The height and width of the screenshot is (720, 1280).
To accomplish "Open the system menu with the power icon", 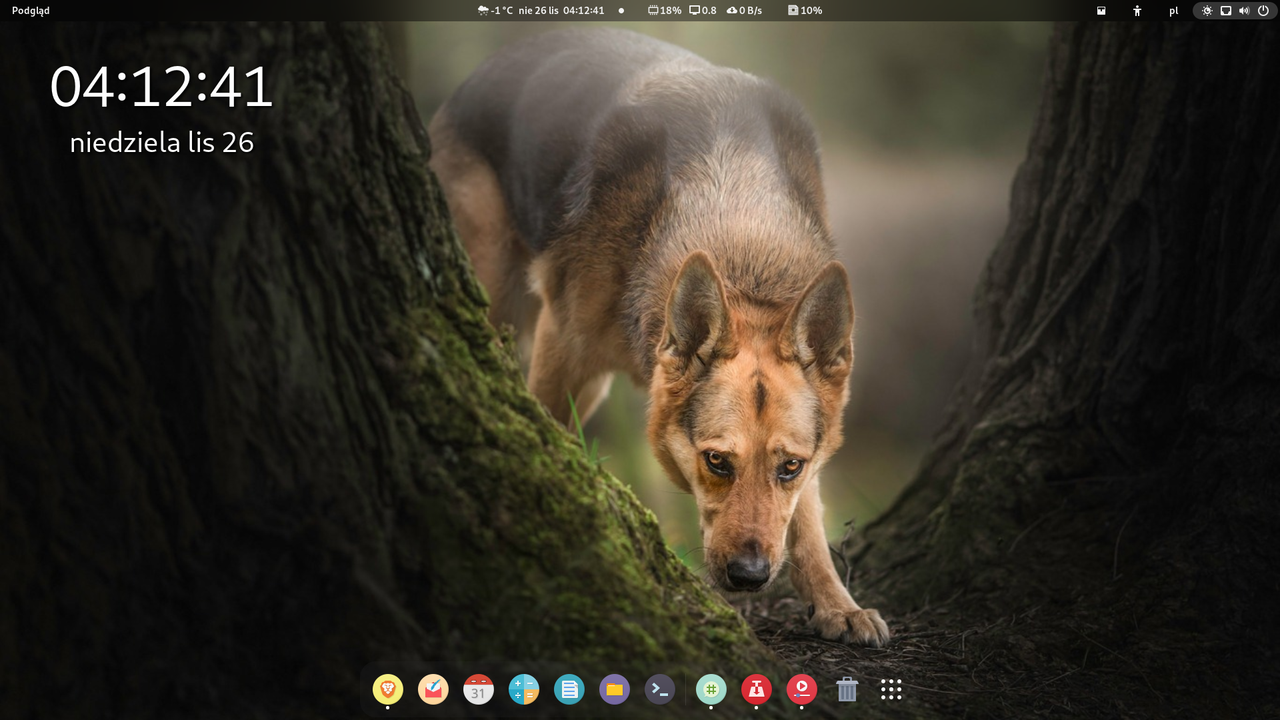I will click(x=1234, y=10).
